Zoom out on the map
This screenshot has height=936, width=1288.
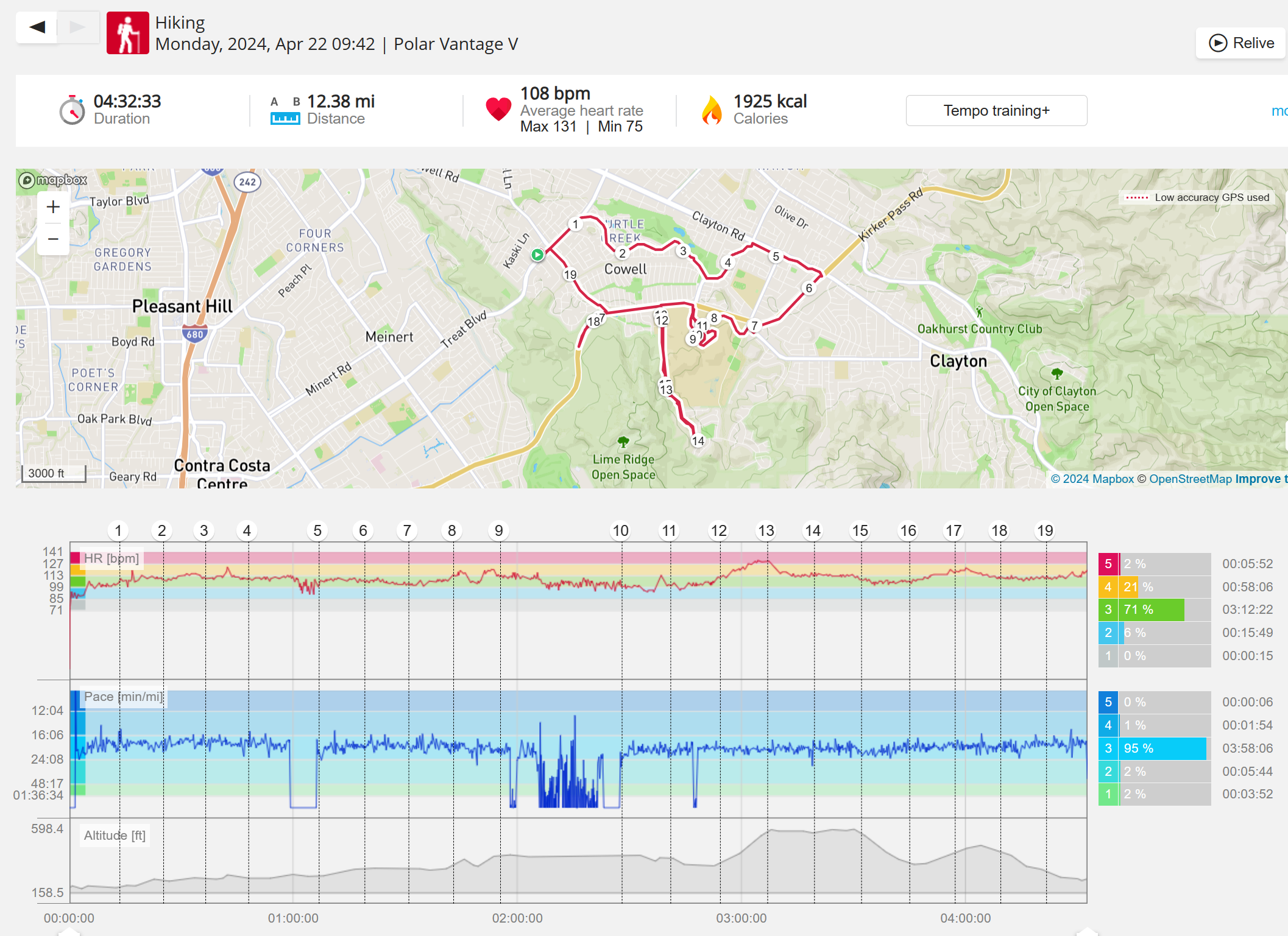[x=53, y=239]
